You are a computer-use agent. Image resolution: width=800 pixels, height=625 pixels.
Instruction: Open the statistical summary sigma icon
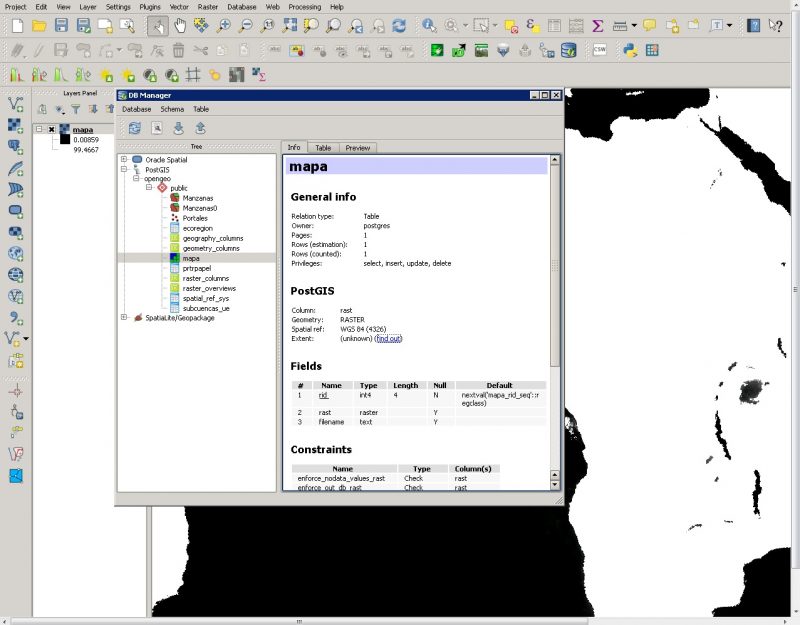(x=597, y=26)
